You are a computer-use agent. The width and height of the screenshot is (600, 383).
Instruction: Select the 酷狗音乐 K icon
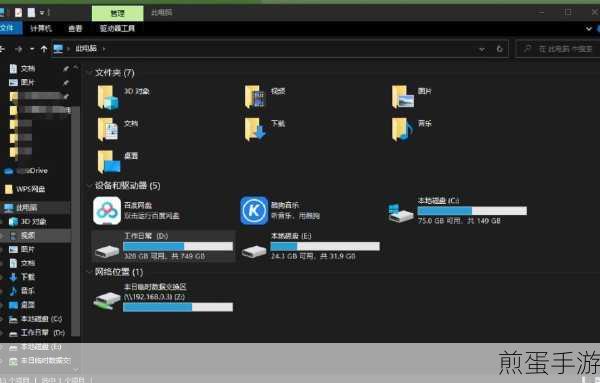[x=254, y=211]
